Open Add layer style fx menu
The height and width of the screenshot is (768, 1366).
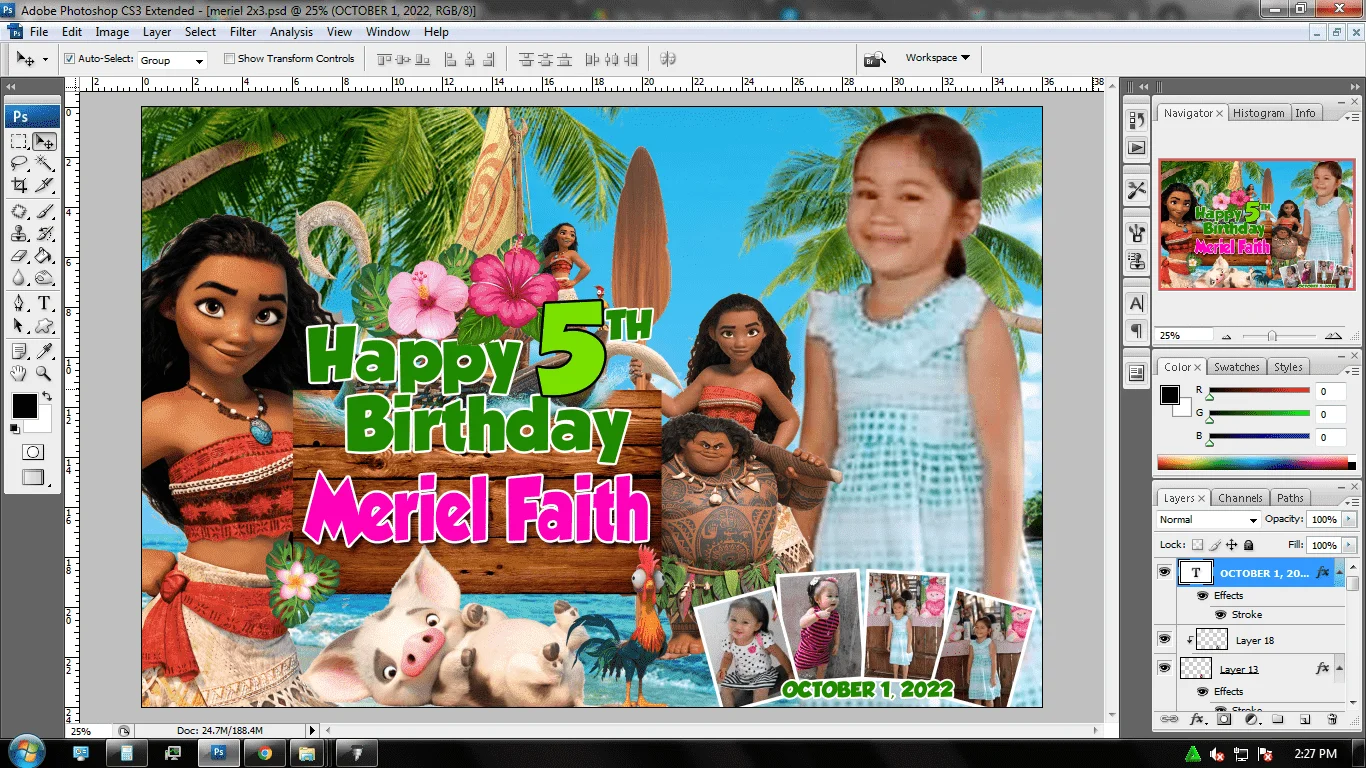click(1196, 719)
